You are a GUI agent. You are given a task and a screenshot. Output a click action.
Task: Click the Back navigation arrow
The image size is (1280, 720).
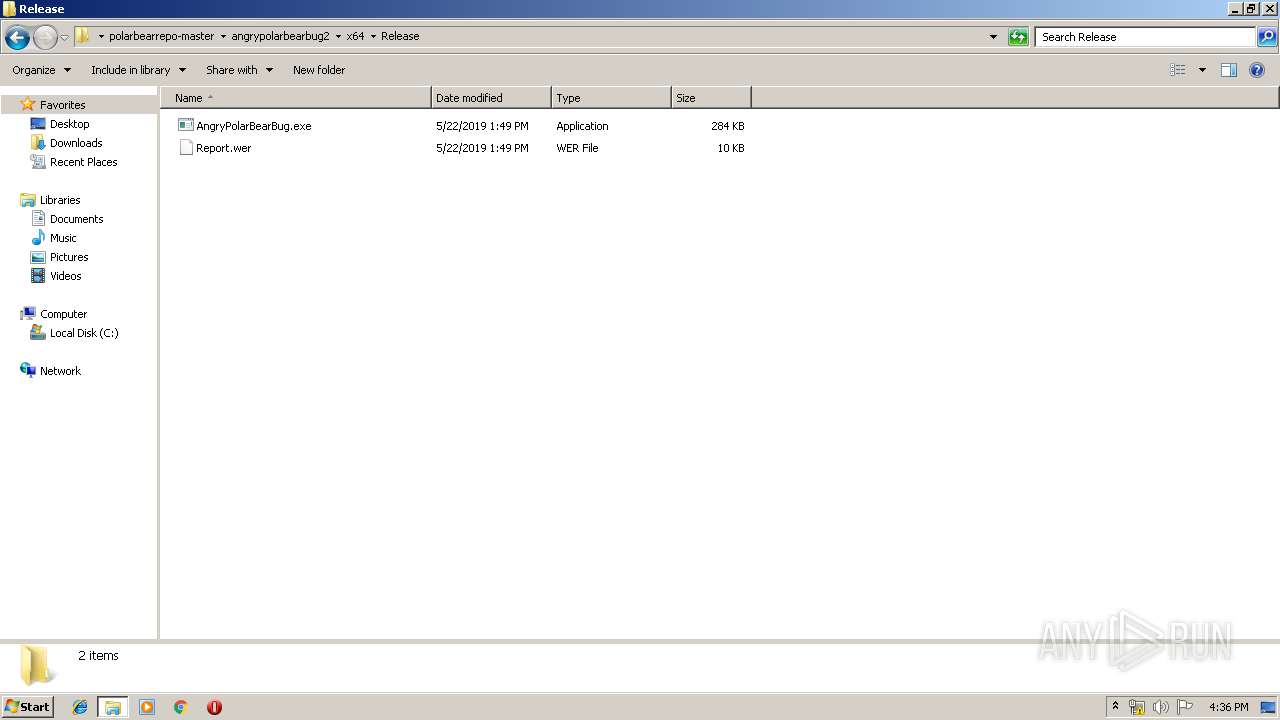(x=17, y=37)
